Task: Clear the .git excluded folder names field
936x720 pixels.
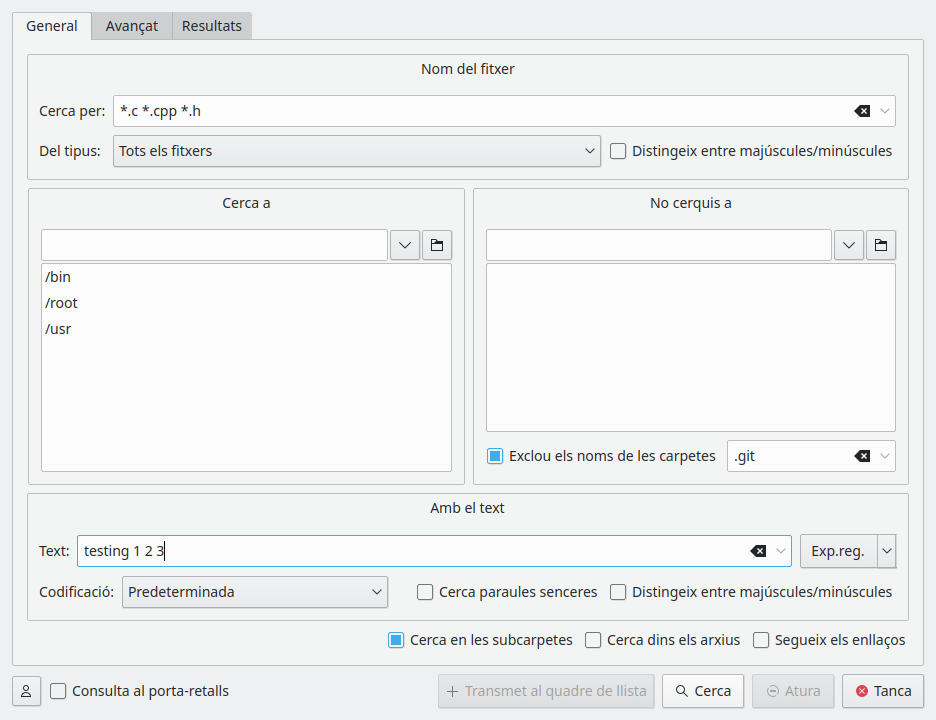Action: (862, 456)
